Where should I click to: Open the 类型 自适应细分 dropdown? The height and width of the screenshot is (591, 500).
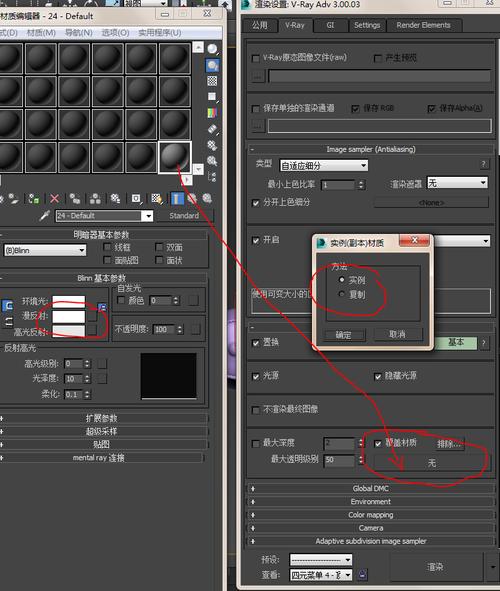point(324,165)
